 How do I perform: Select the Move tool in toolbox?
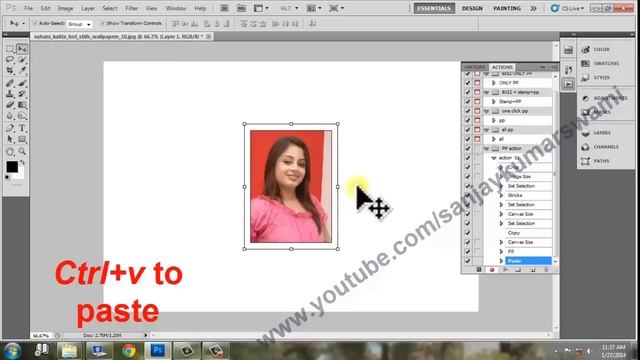[22, 49]
